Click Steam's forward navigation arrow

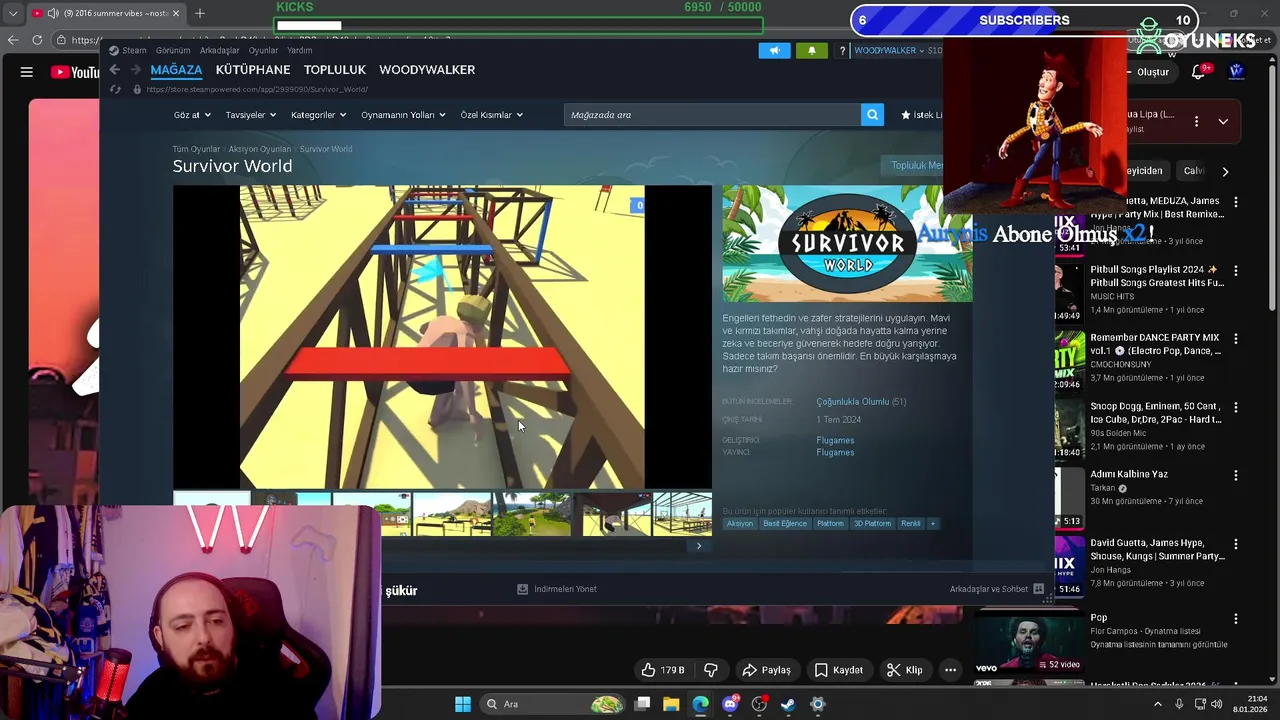click(136, 70)
